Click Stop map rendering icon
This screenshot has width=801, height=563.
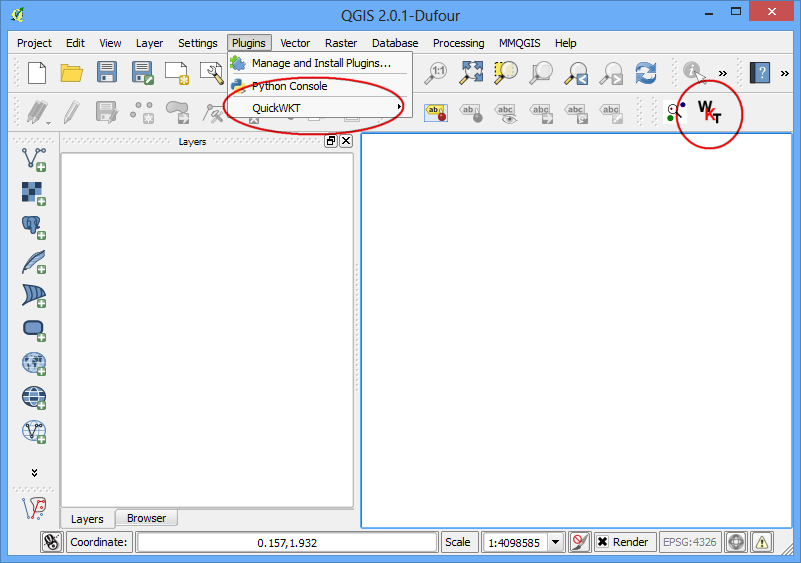click(579, 542)
